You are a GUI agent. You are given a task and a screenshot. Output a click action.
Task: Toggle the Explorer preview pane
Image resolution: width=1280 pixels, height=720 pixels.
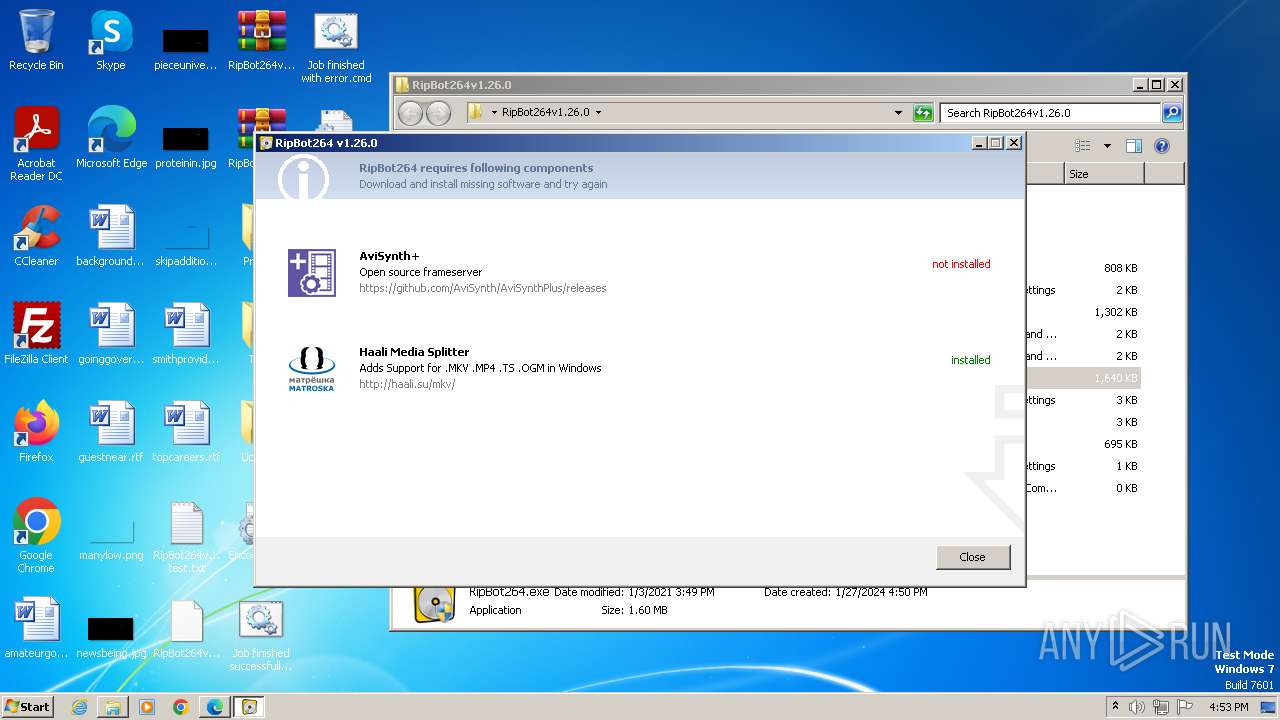point(1134,146)
